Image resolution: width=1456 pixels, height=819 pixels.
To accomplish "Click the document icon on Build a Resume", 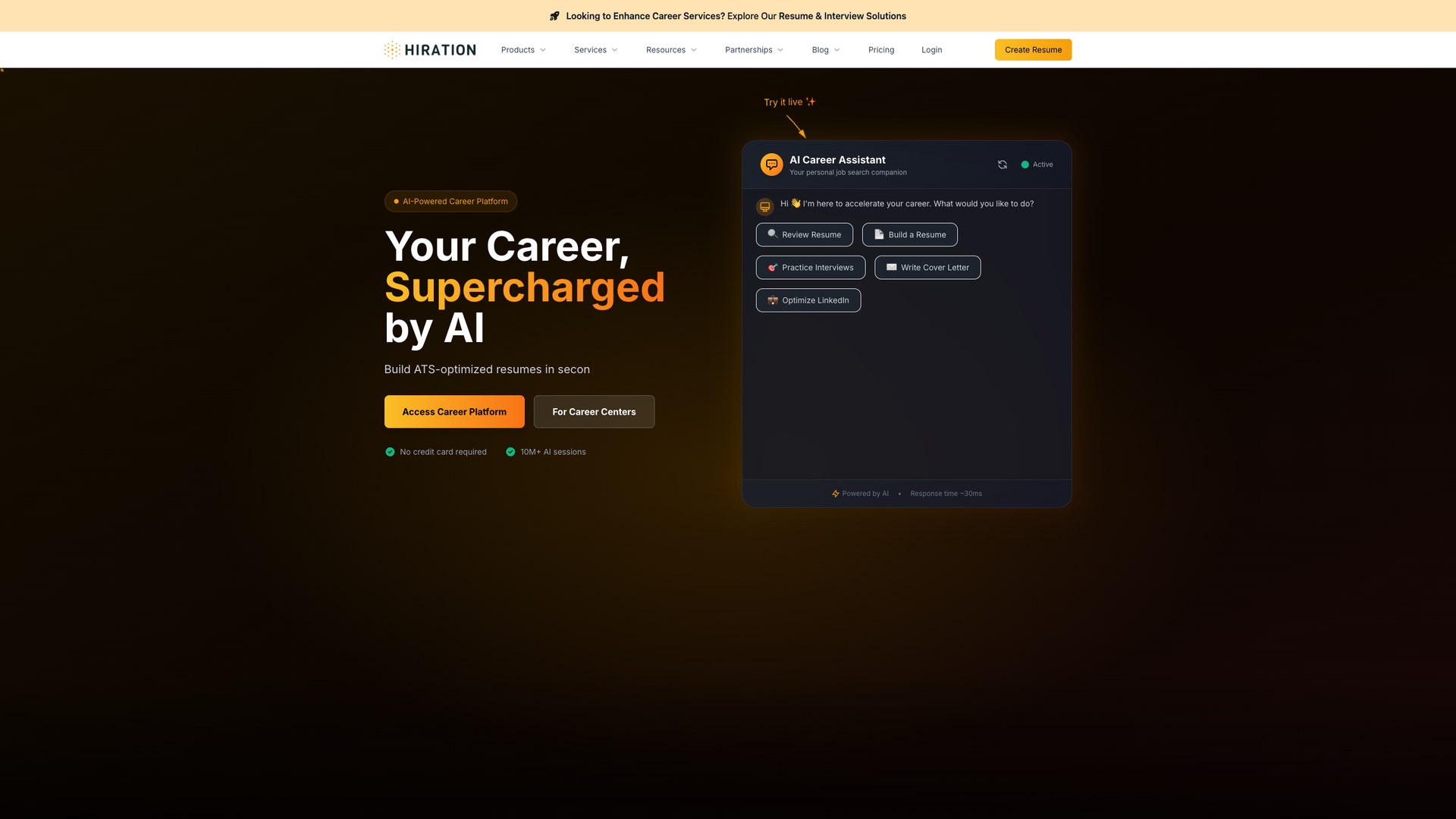I will [x=879, y=234].
